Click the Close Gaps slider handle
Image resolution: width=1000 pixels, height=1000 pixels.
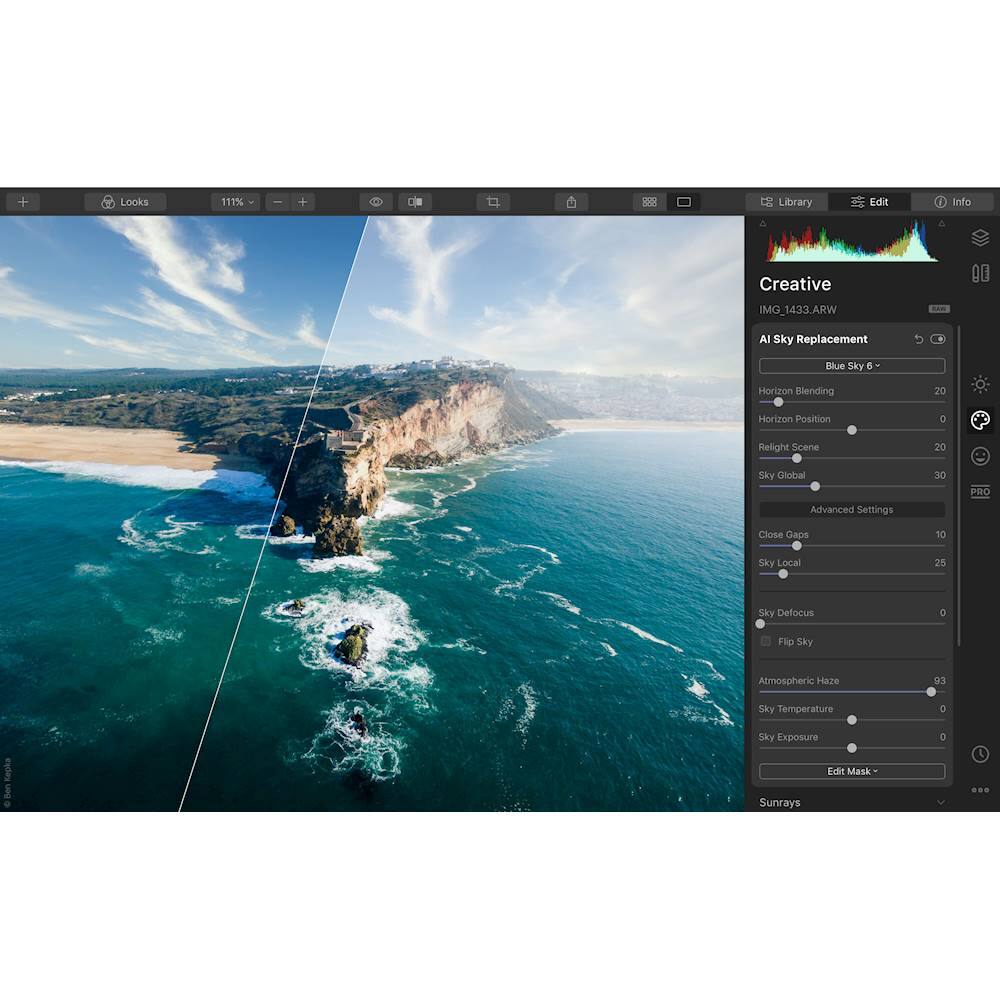click(x=797, y=546)
